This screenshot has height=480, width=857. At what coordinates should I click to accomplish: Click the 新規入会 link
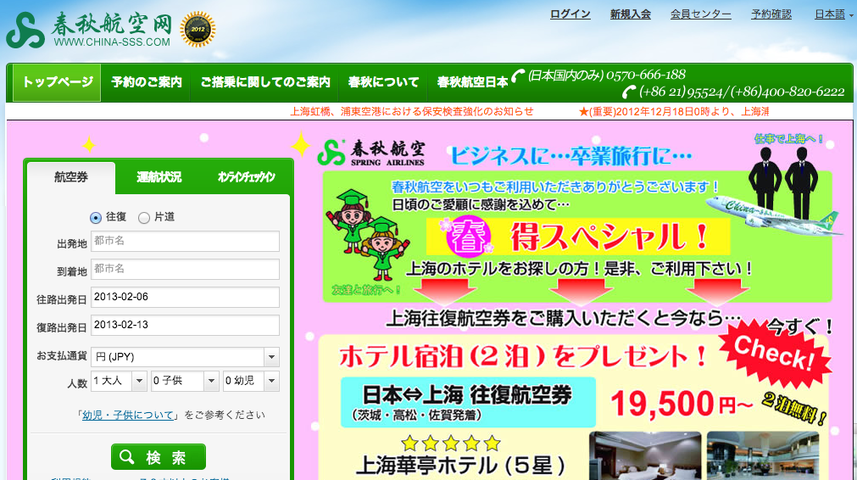(630, 14)
